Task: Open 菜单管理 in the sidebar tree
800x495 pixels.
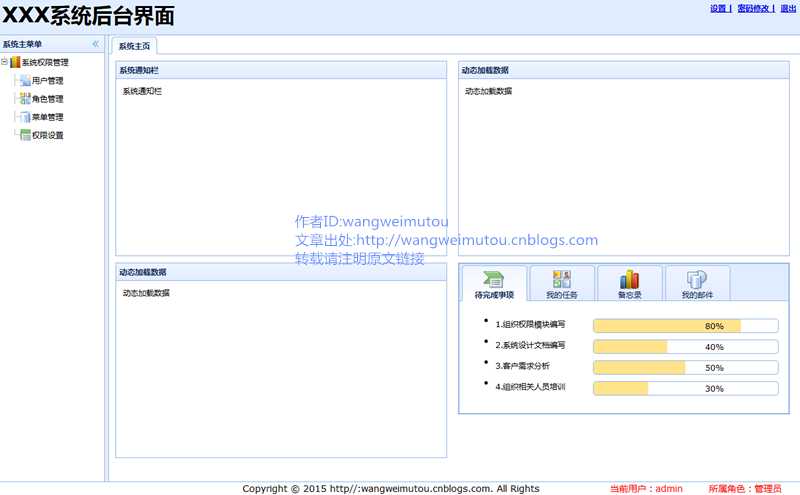Action: coord(47,117)
